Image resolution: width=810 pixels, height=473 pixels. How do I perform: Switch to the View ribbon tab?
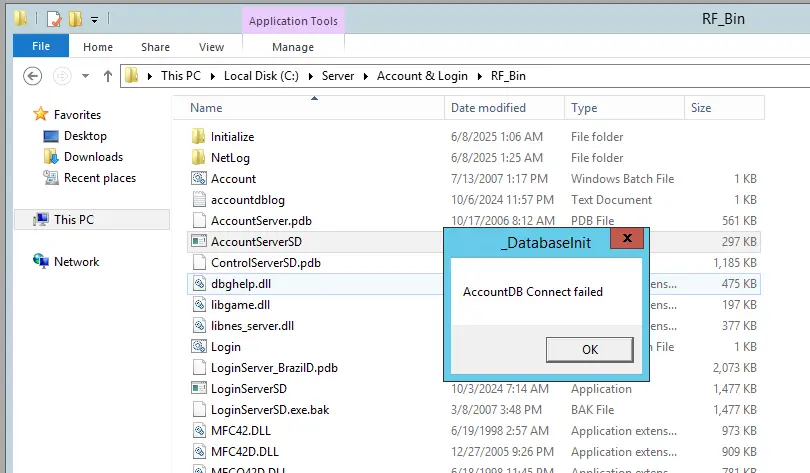(x=211, y=47)
